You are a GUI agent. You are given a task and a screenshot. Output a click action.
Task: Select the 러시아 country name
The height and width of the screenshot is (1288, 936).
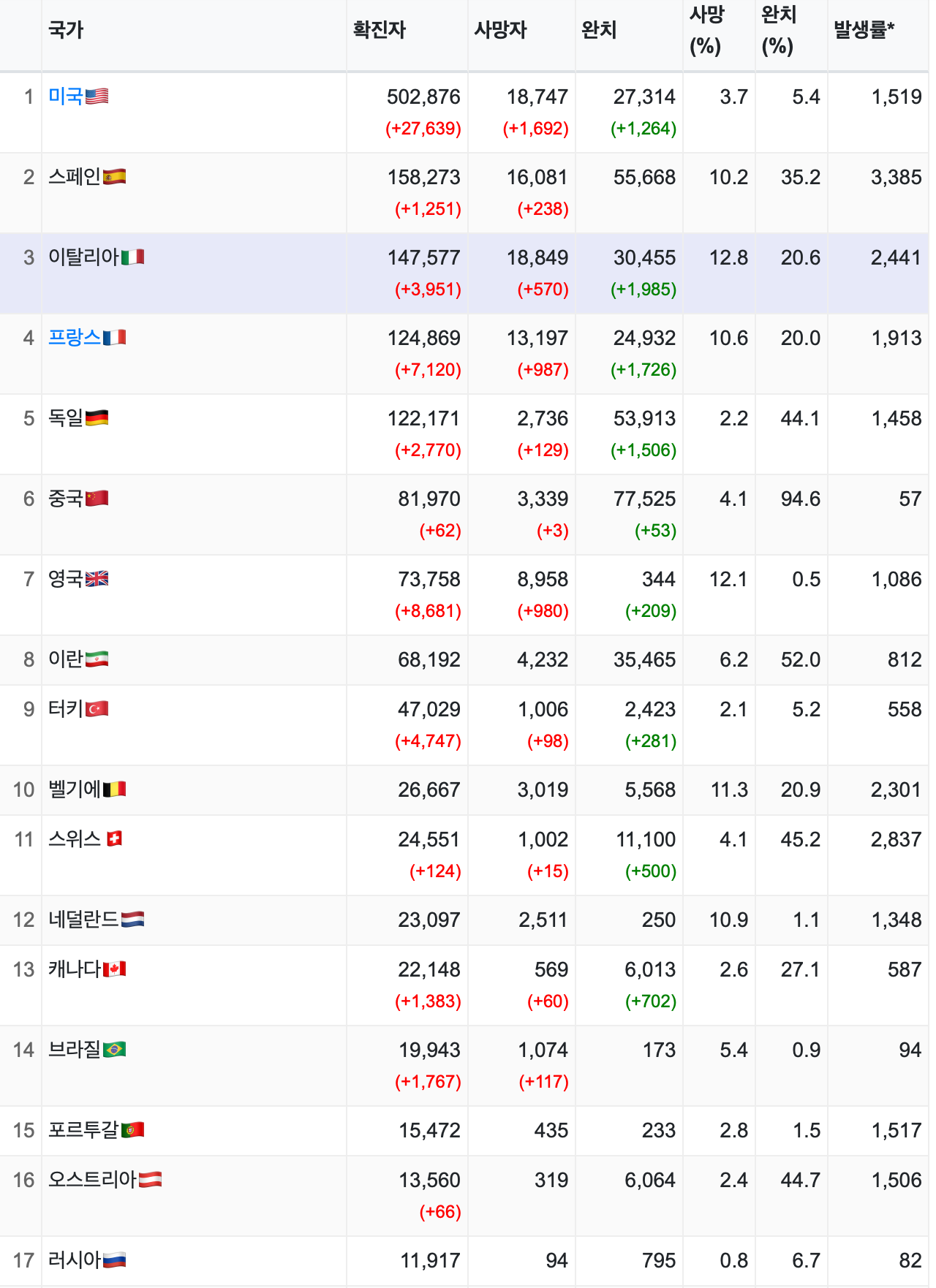pyautogui.click(x=75, y=1260)
